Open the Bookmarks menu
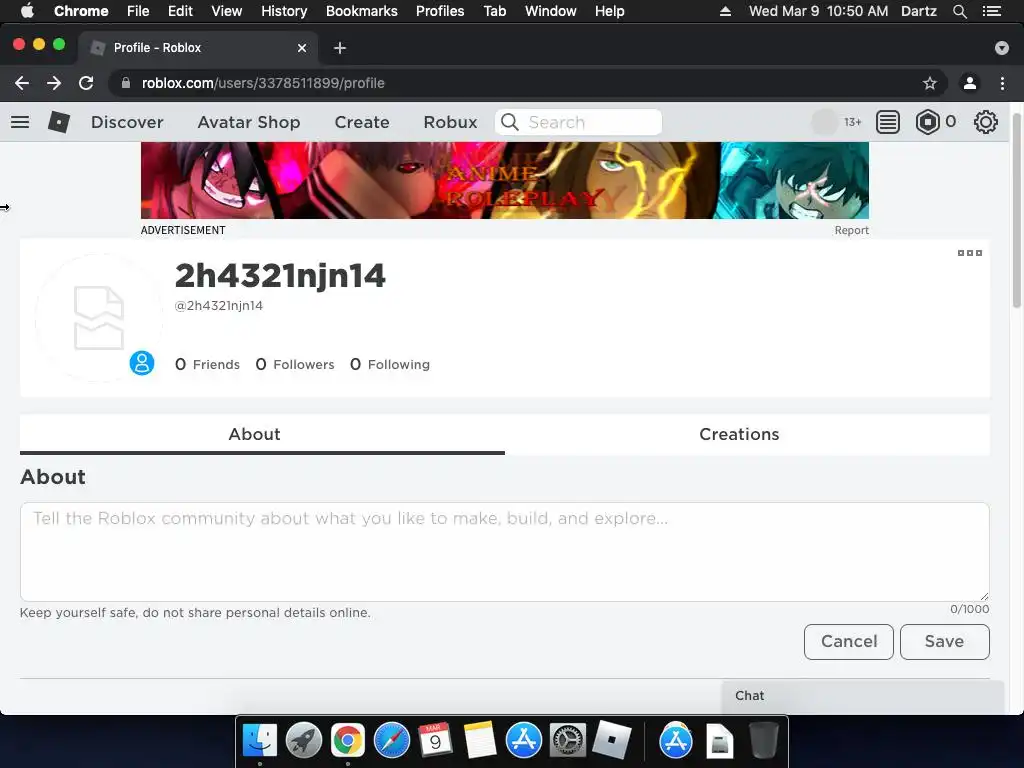Image resolution: width=1024 pixels, height=768 pixels. (362, 11)
